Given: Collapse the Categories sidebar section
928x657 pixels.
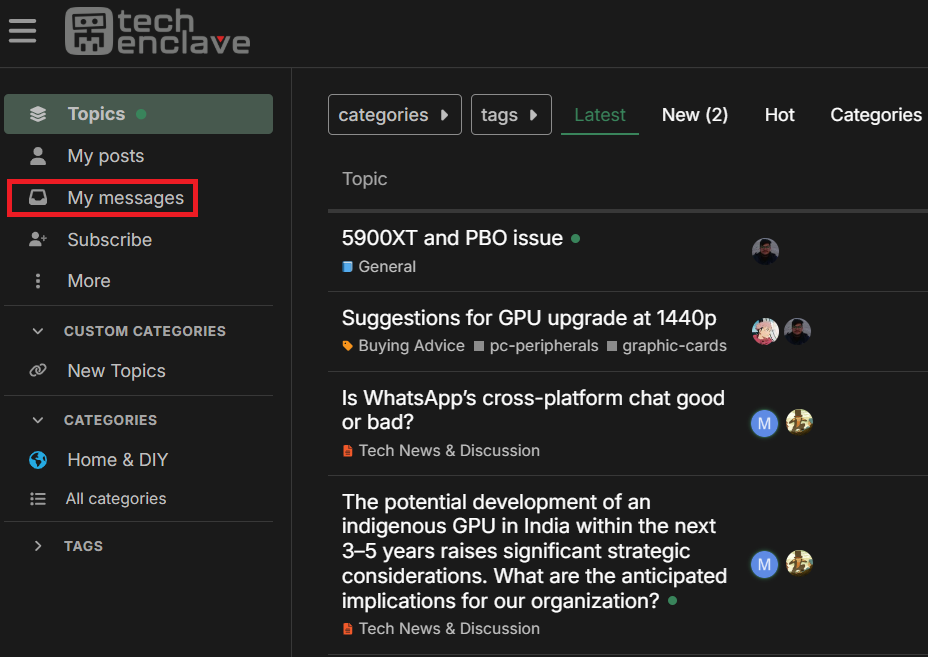Looking at the screenshot, I should (x=38, y=420).
